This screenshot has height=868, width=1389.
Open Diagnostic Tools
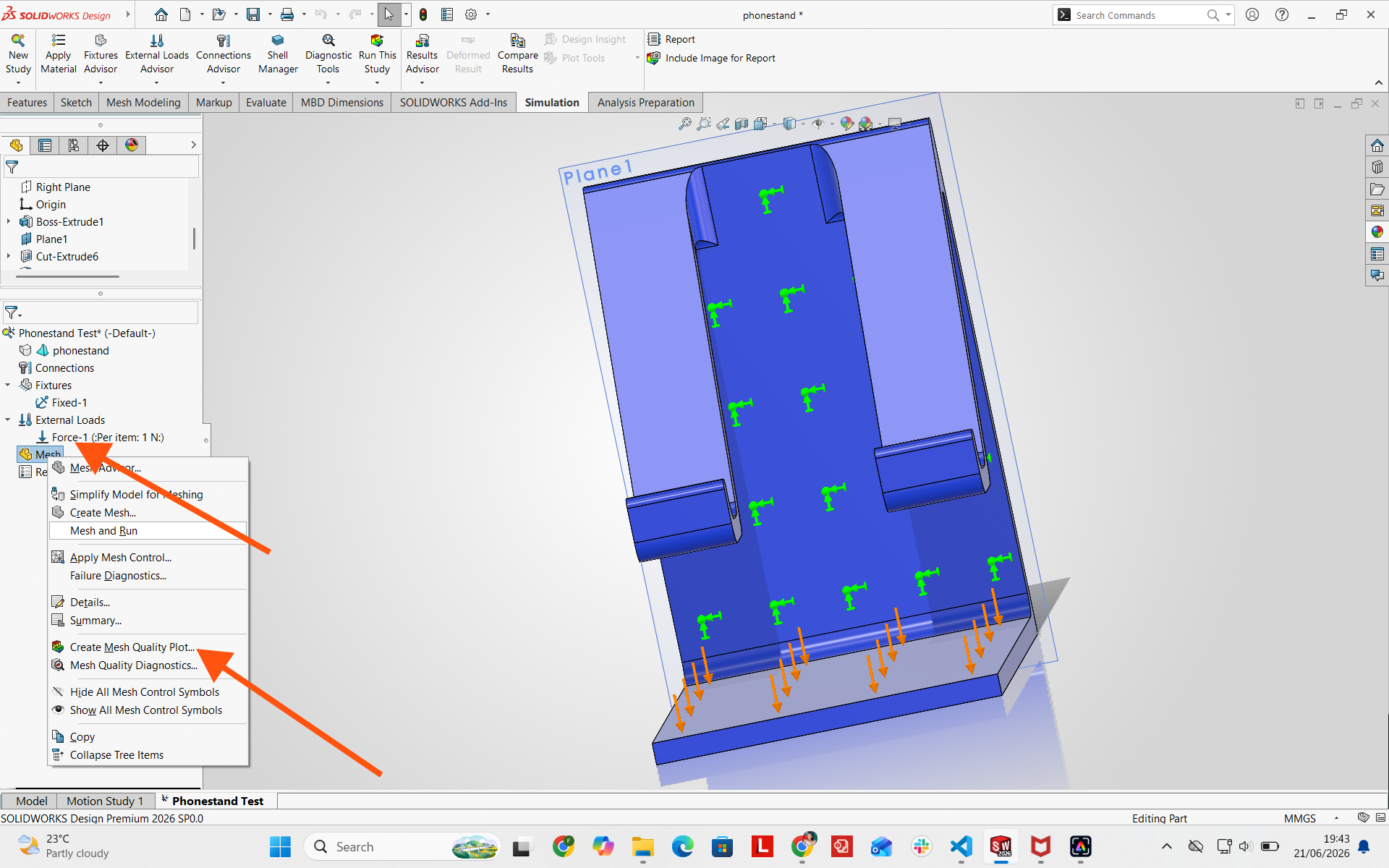click(x=328, y=54)
